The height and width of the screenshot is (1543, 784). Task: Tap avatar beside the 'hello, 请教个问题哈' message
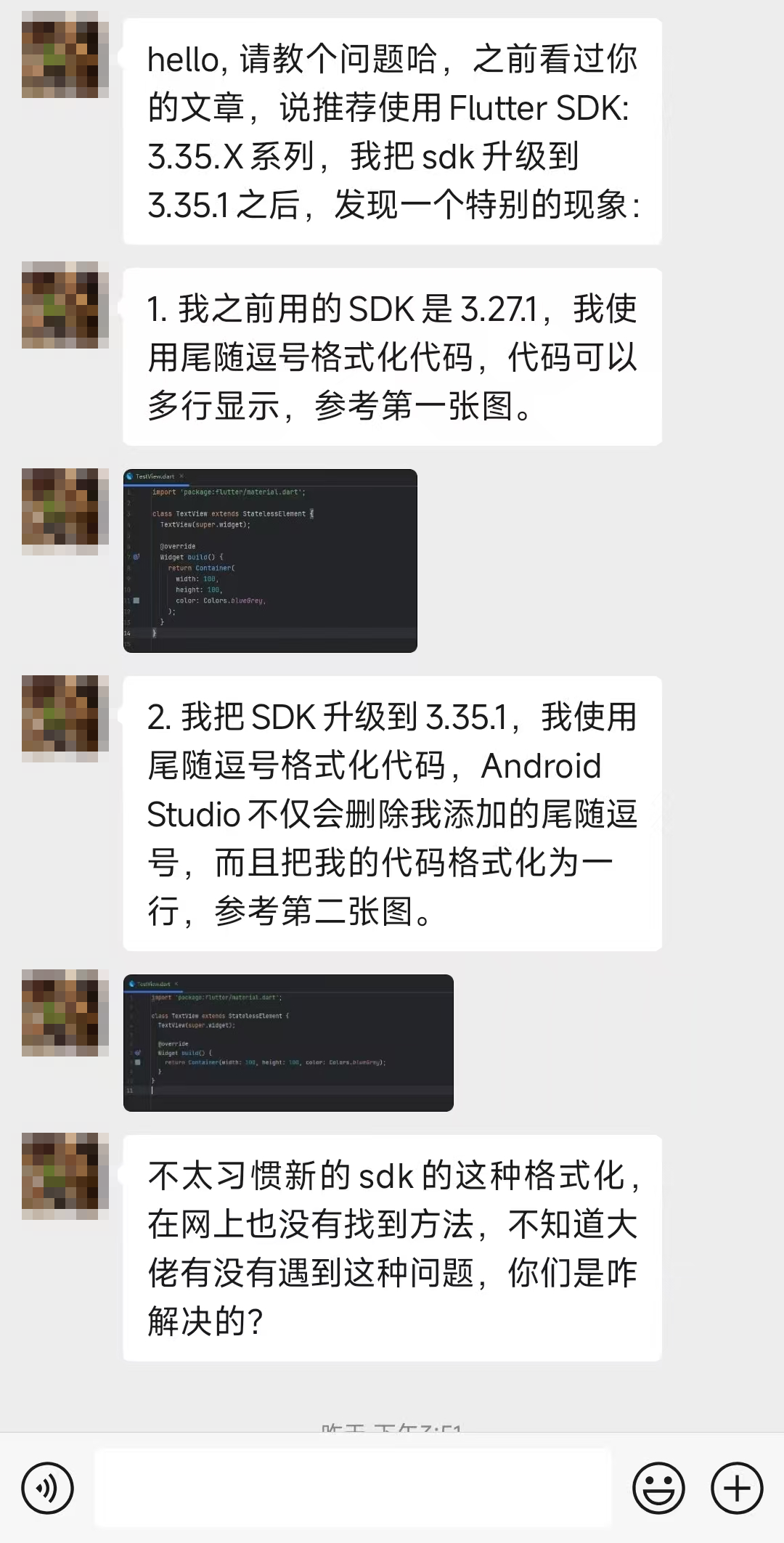(65, 54)
